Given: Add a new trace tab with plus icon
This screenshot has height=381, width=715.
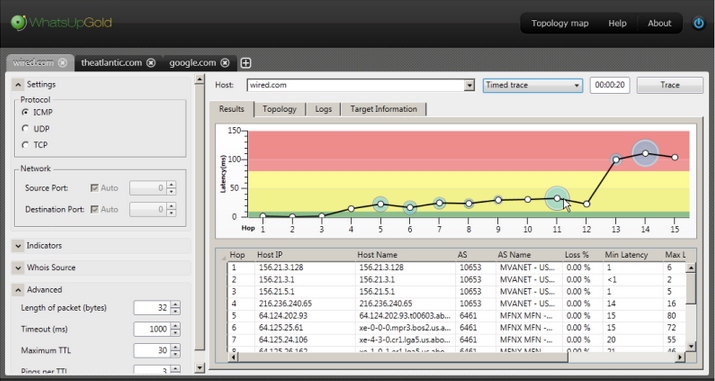Looking at the screenshot, I should [246, 63].
